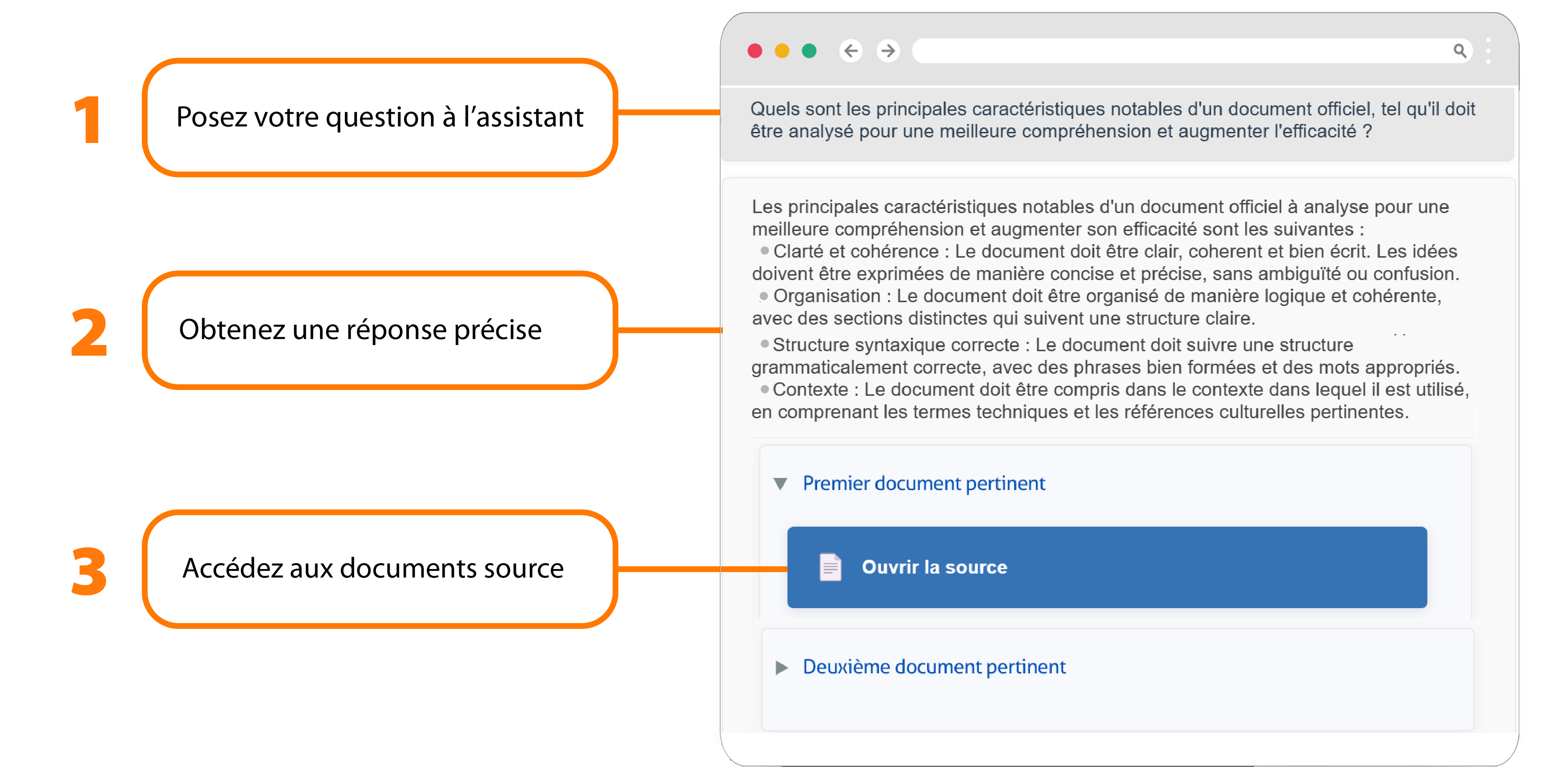Click the Posez votre question callout box
The height and width of the screenshot is (767, 1568).
coord(379,117)
